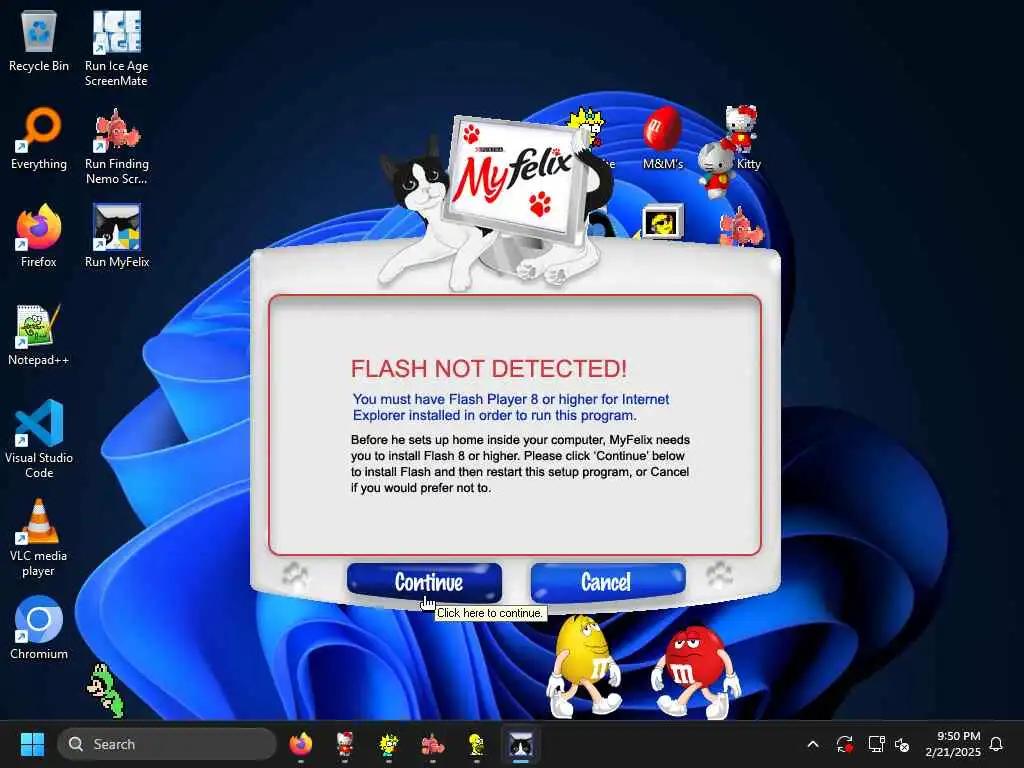This screenshot has height=768, width=1024.
Task: Open the clock showing 9:50 PM
Action: (x=953, y=744)
